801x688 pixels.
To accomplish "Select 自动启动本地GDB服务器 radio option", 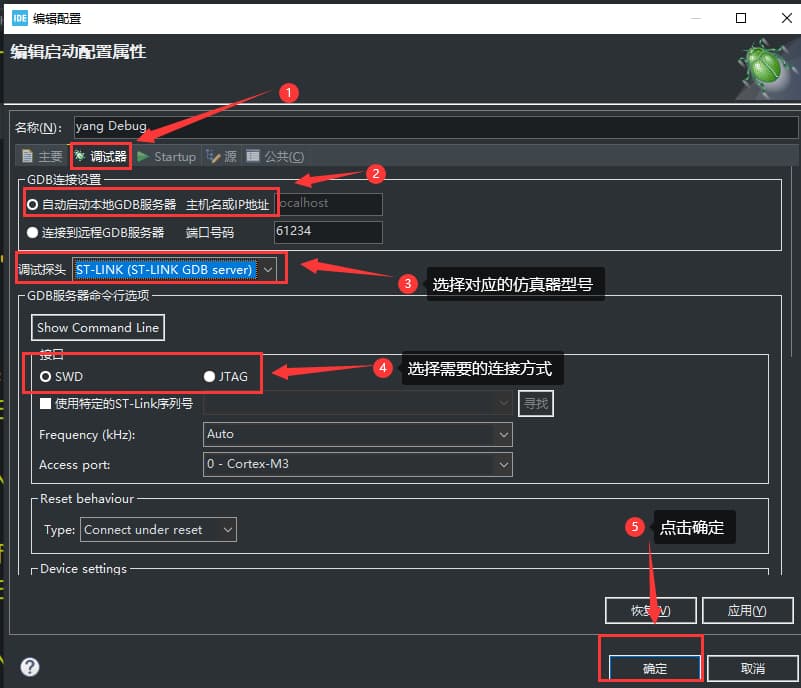I will coord(33,205).
